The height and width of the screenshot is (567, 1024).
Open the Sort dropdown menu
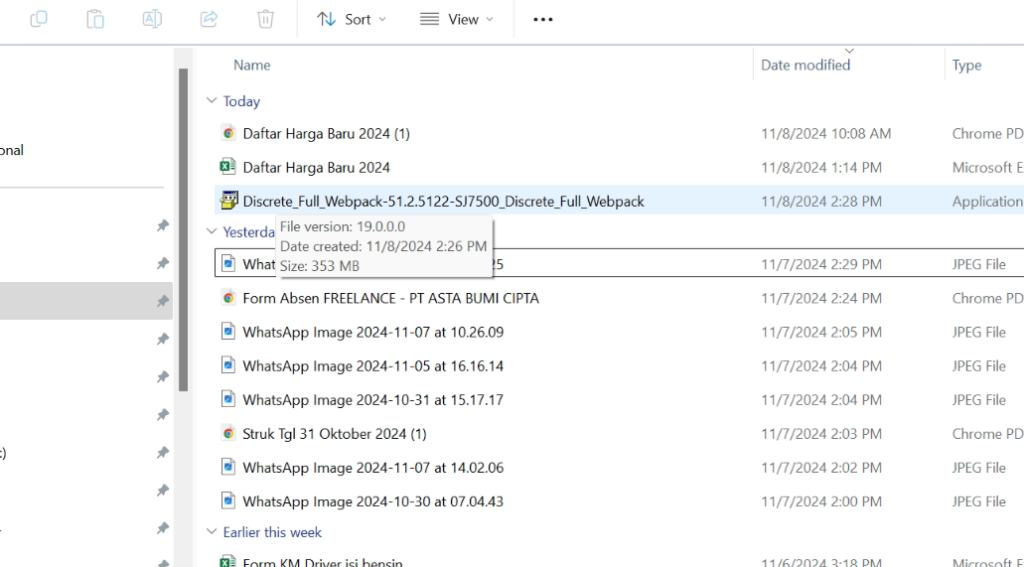(x=351, y=19)
